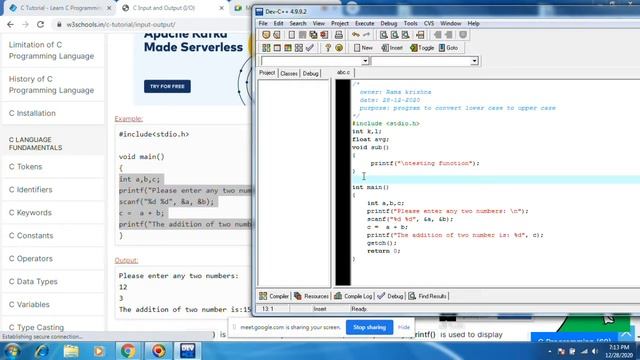
Task: Open the CVS menu in Dev-C++
Action: click(x=429, y=24)
